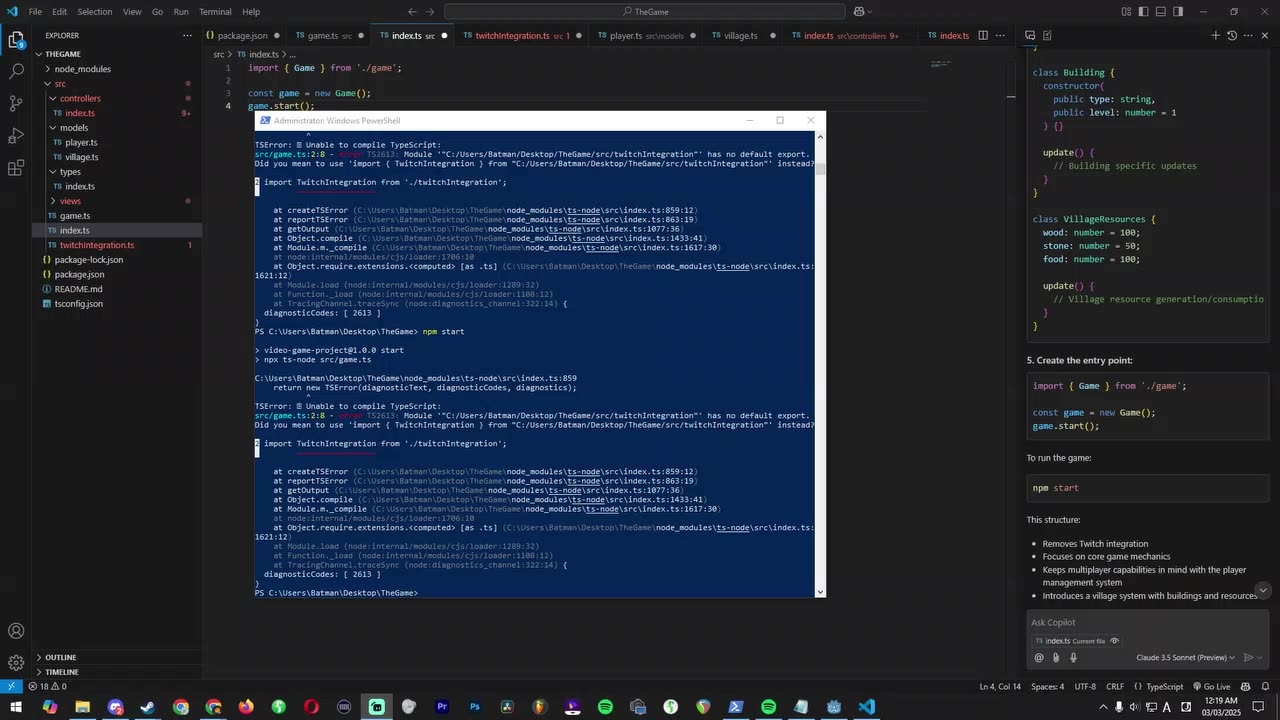Open Firefox from the Windows taskbar
The height and width of the screenshot is (720, 1280).
pos(246,707)
